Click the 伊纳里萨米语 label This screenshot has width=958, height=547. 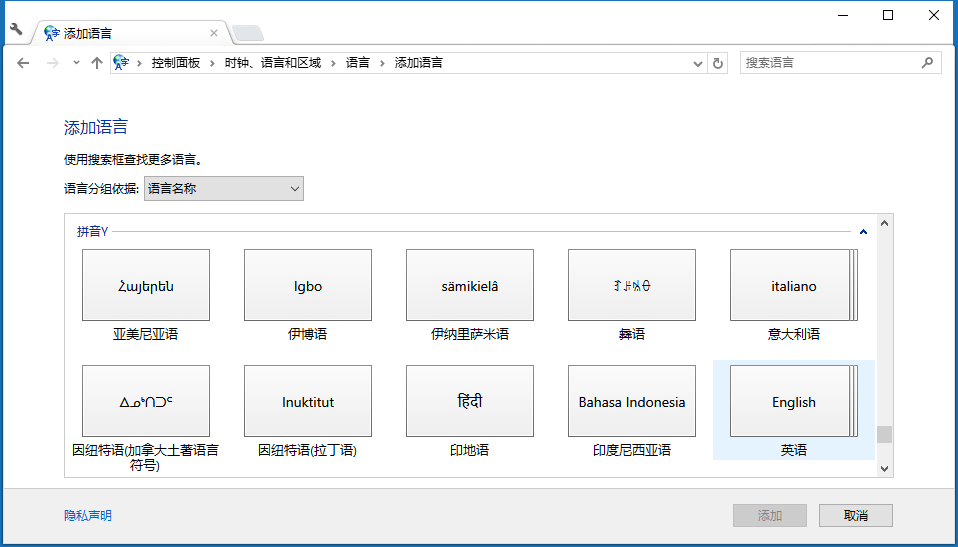(x=470, y=334)
